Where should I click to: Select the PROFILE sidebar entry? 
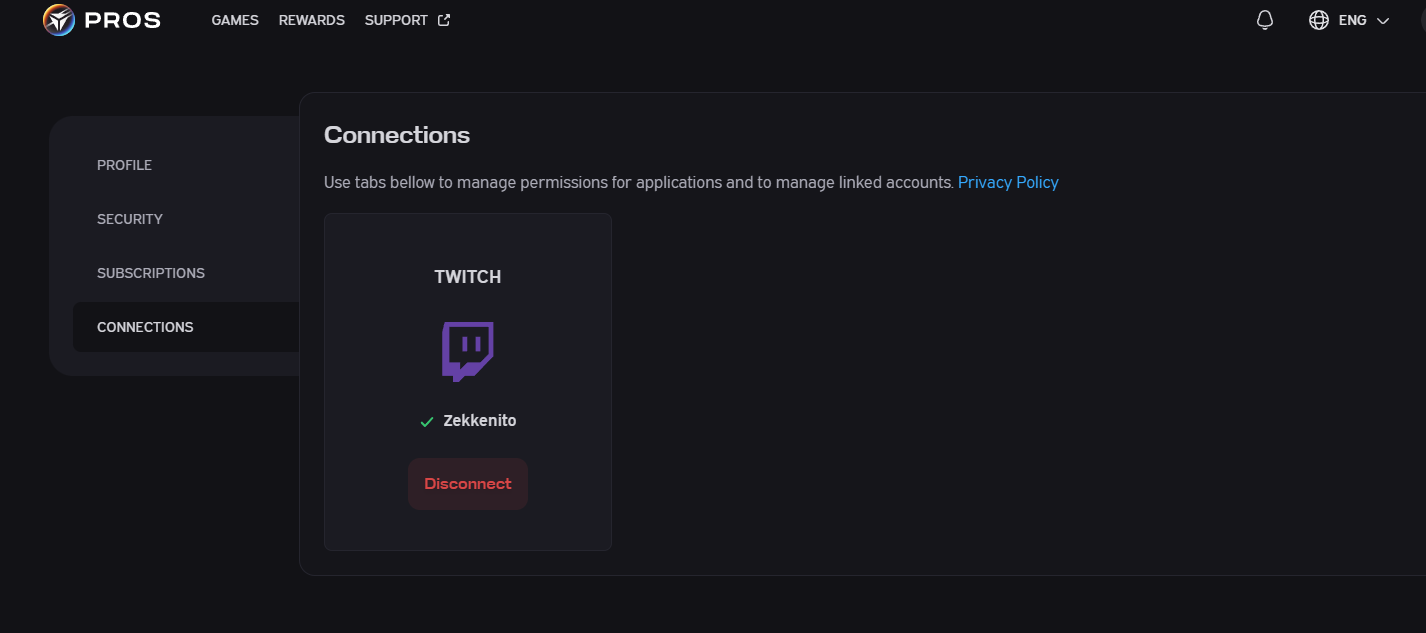coord(124,164)
